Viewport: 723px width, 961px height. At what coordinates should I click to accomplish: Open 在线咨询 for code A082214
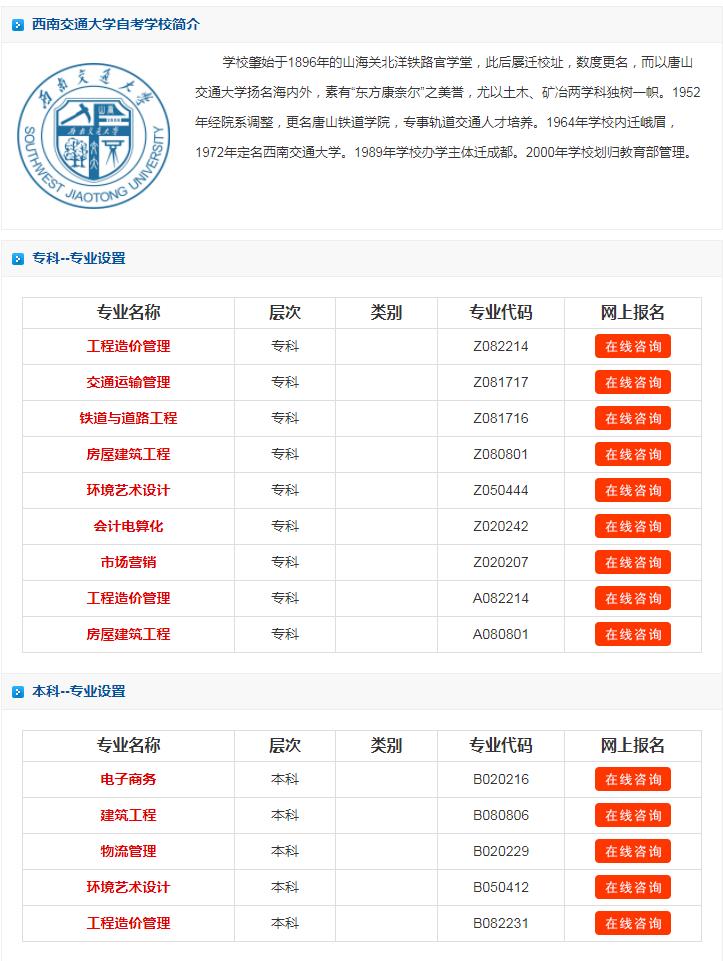(x=632, y=598)
